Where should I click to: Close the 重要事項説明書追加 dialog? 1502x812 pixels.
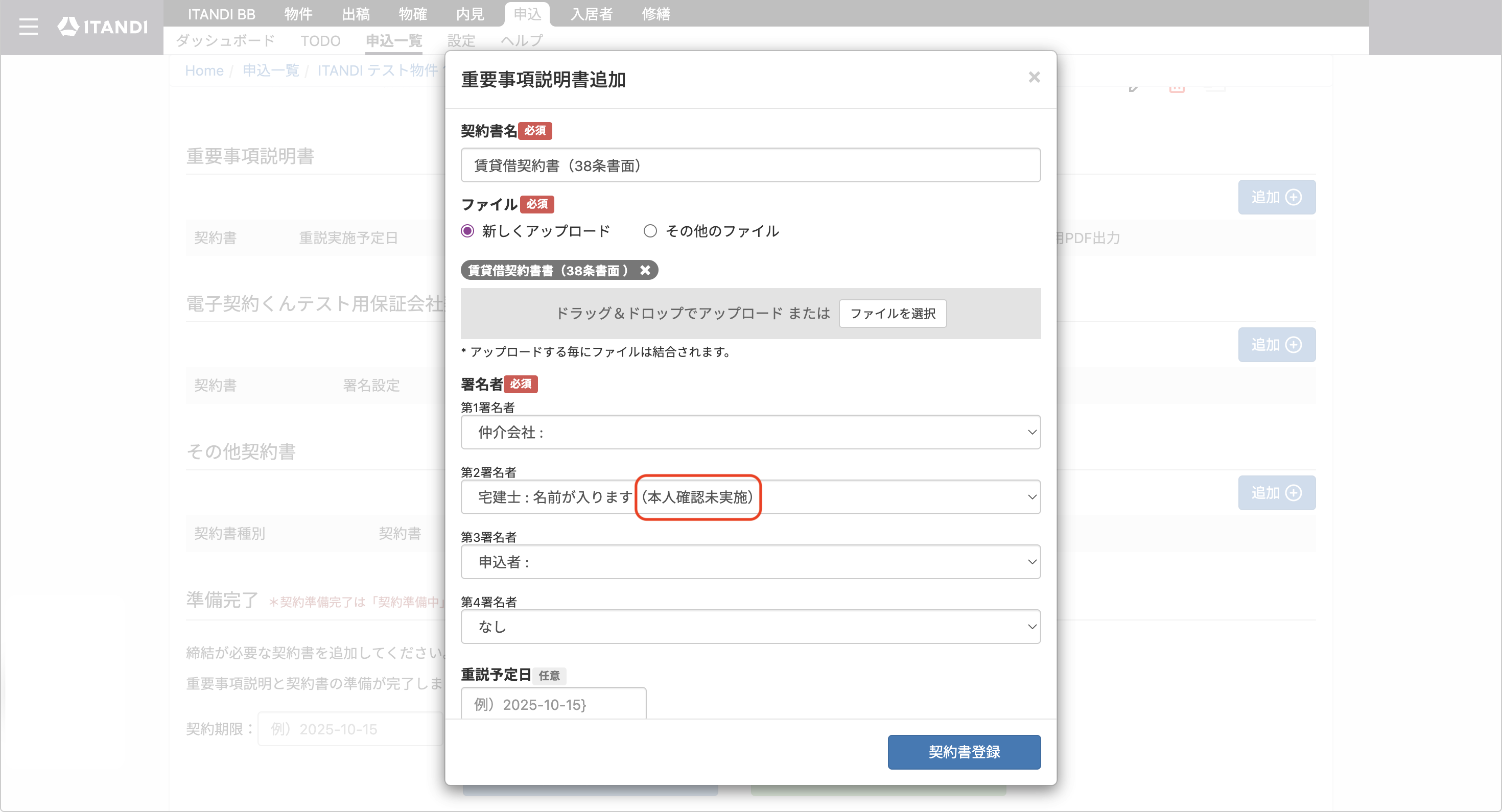coord(1034,77)
